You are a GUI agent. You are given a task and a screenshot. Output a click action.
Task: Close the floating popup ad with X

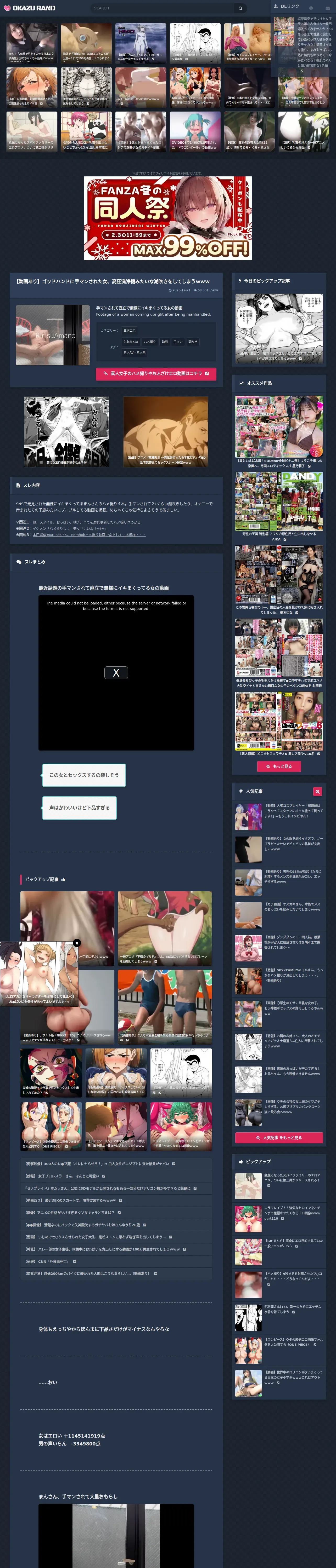[x=77, y=943]
